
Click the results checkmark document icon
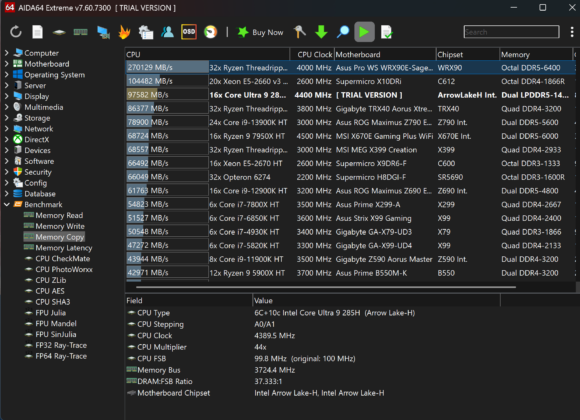pyautogui.click(x=387, y=32)
